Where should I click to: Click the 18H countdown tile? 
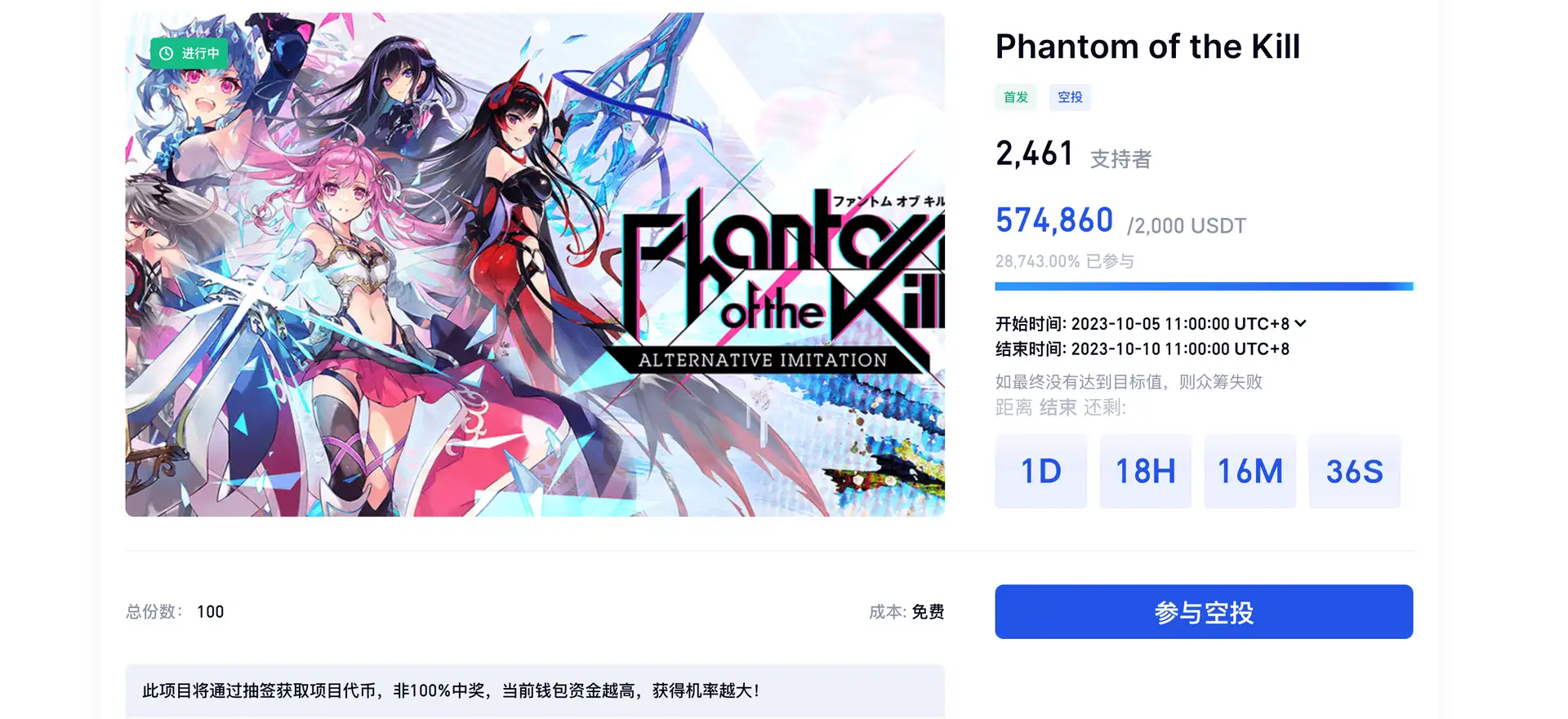pos(1145,471)
